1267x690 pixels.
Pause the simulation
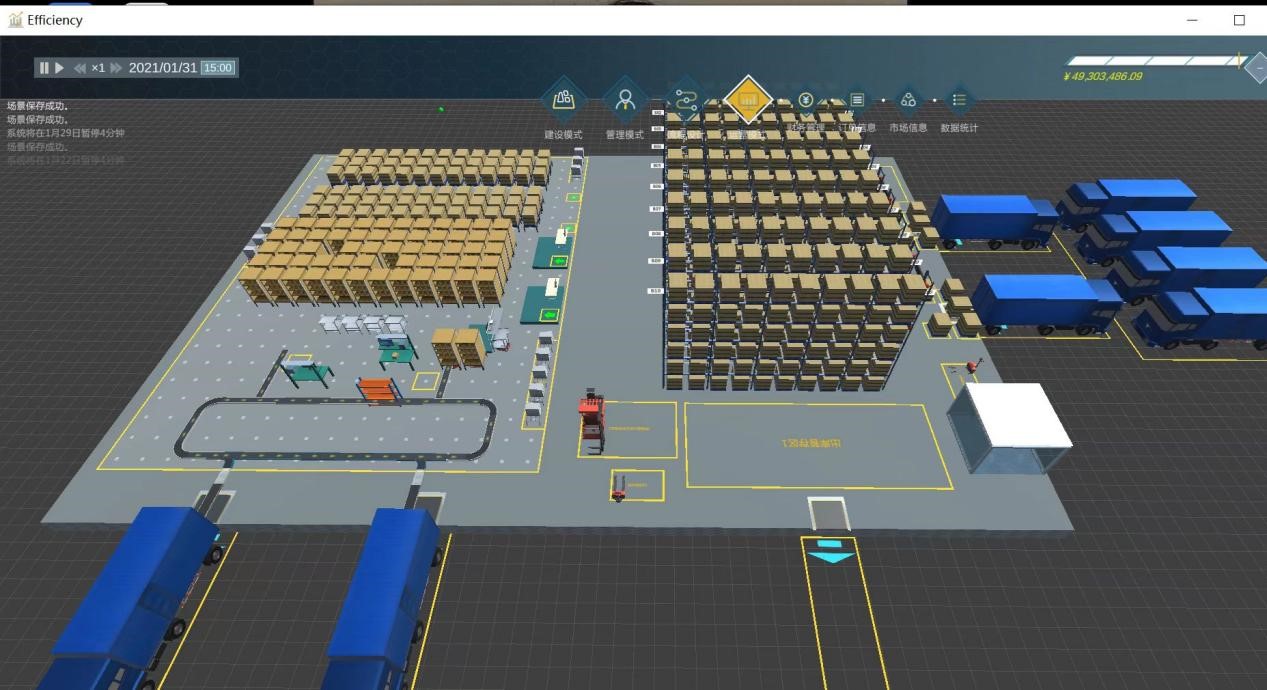44,68
